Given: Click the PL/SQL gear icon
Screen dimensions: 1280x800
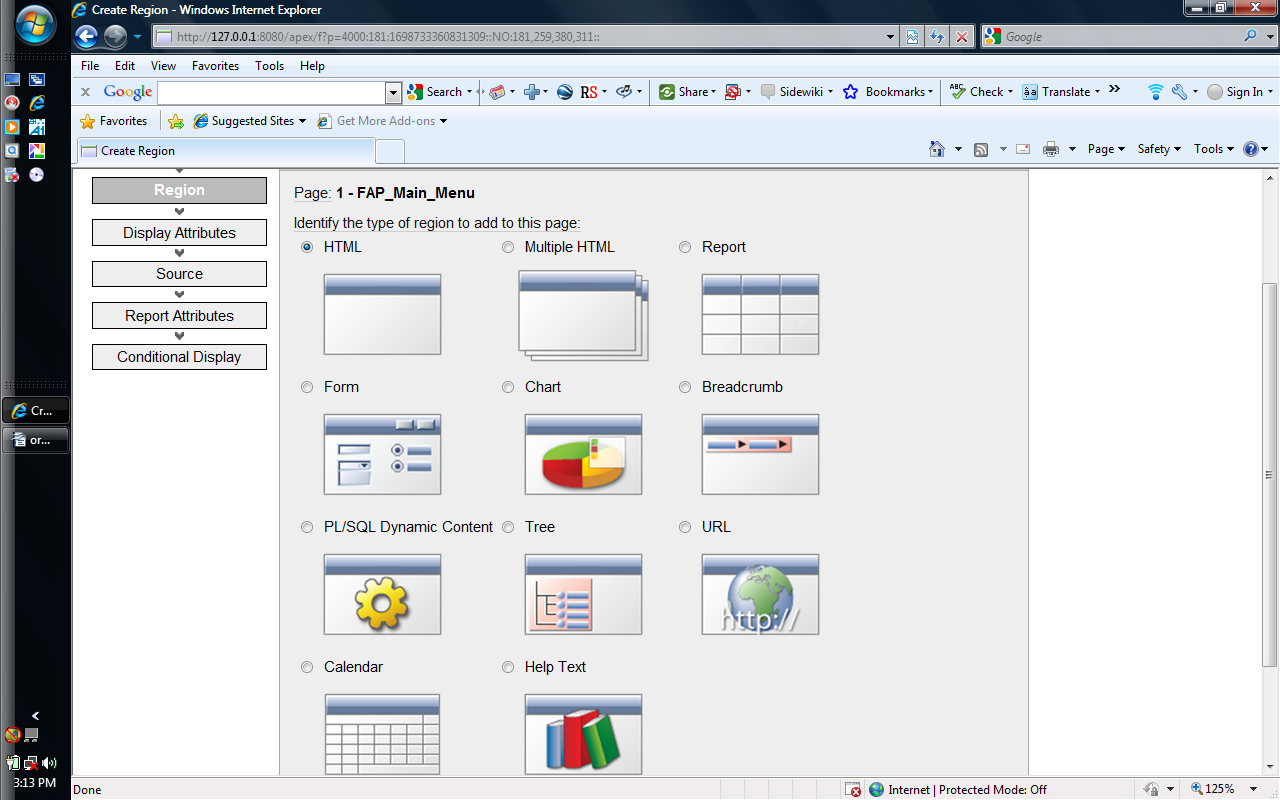Looking at the screenshot, I should click(382, 595).
